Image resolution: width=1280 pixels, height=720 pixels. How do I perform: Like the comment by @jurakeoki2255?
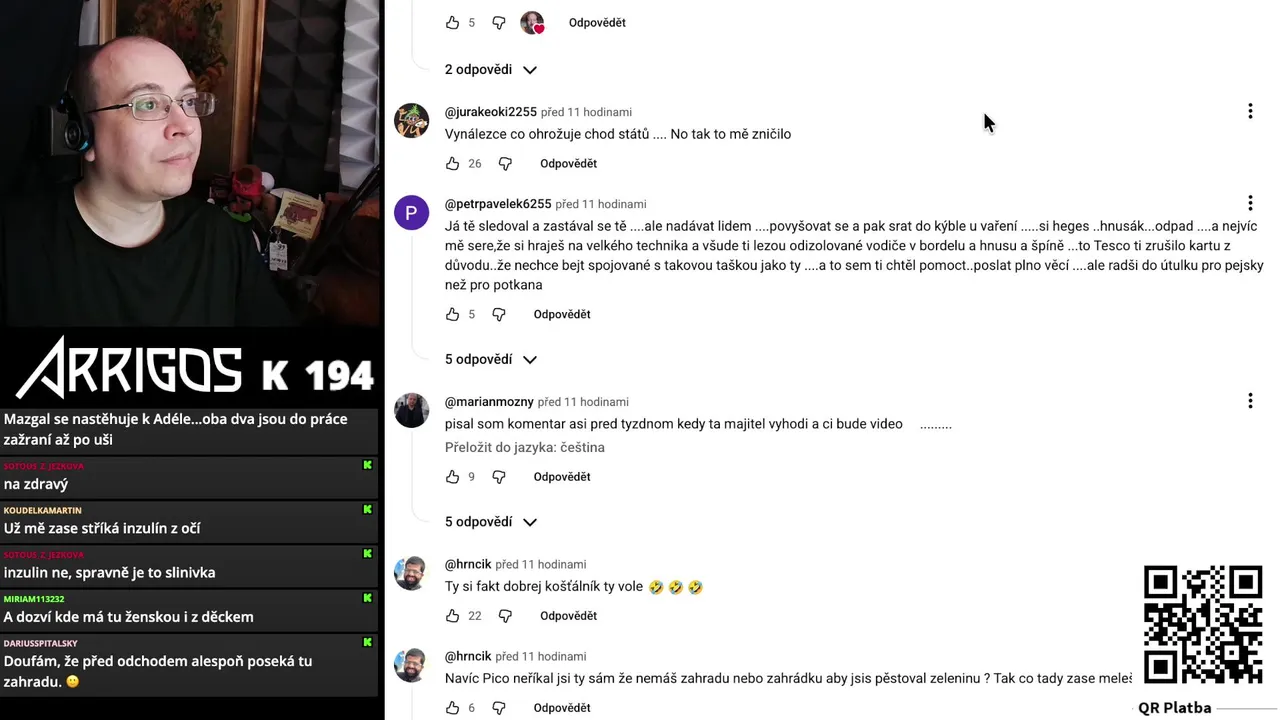click(452, 163)
